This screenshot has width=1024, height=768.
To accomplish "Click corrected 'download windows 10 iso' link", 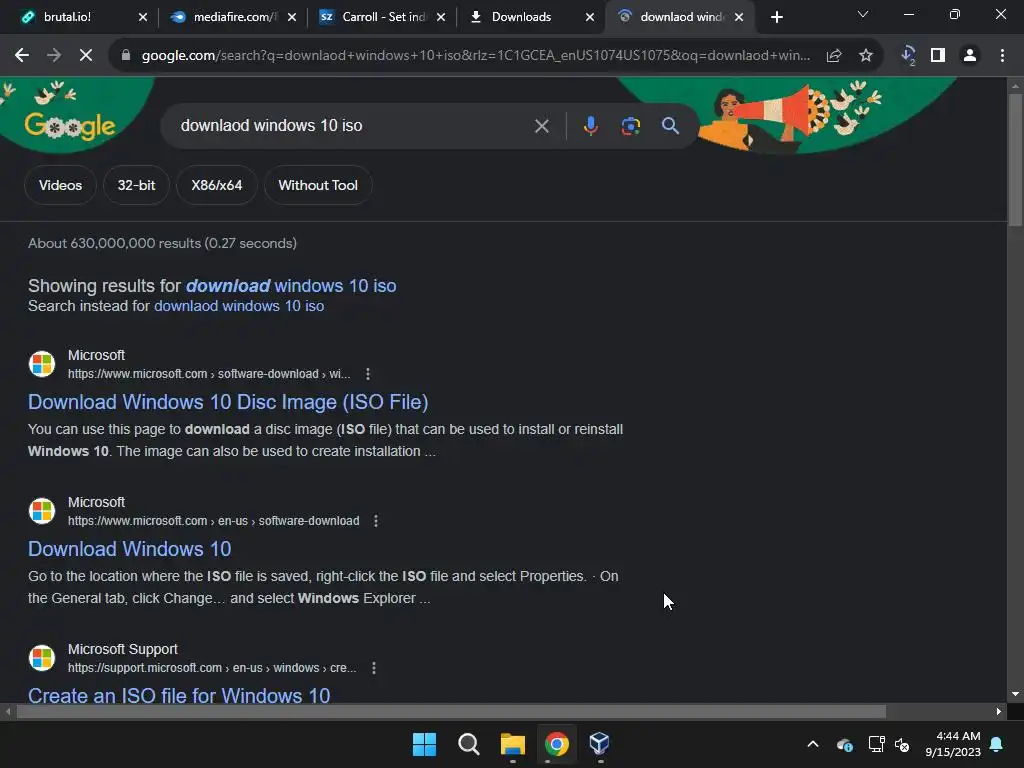I will [x=291, y=285].
